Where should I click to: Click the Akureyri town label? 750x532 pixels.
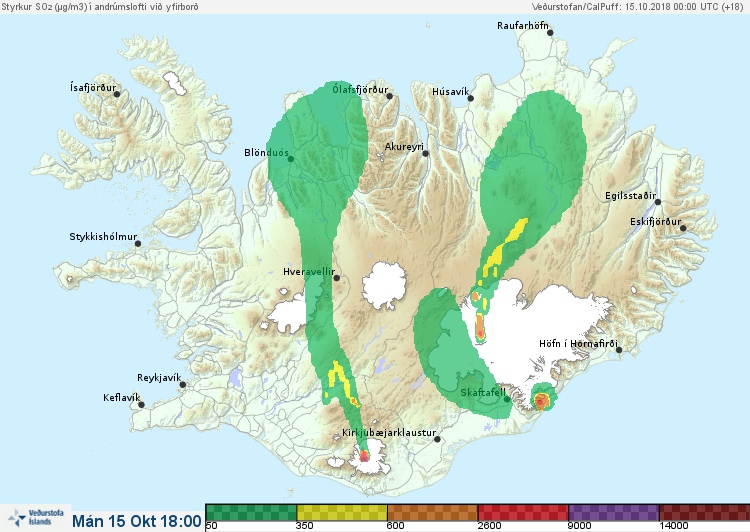pyautogui.click(x=404, y=147)
